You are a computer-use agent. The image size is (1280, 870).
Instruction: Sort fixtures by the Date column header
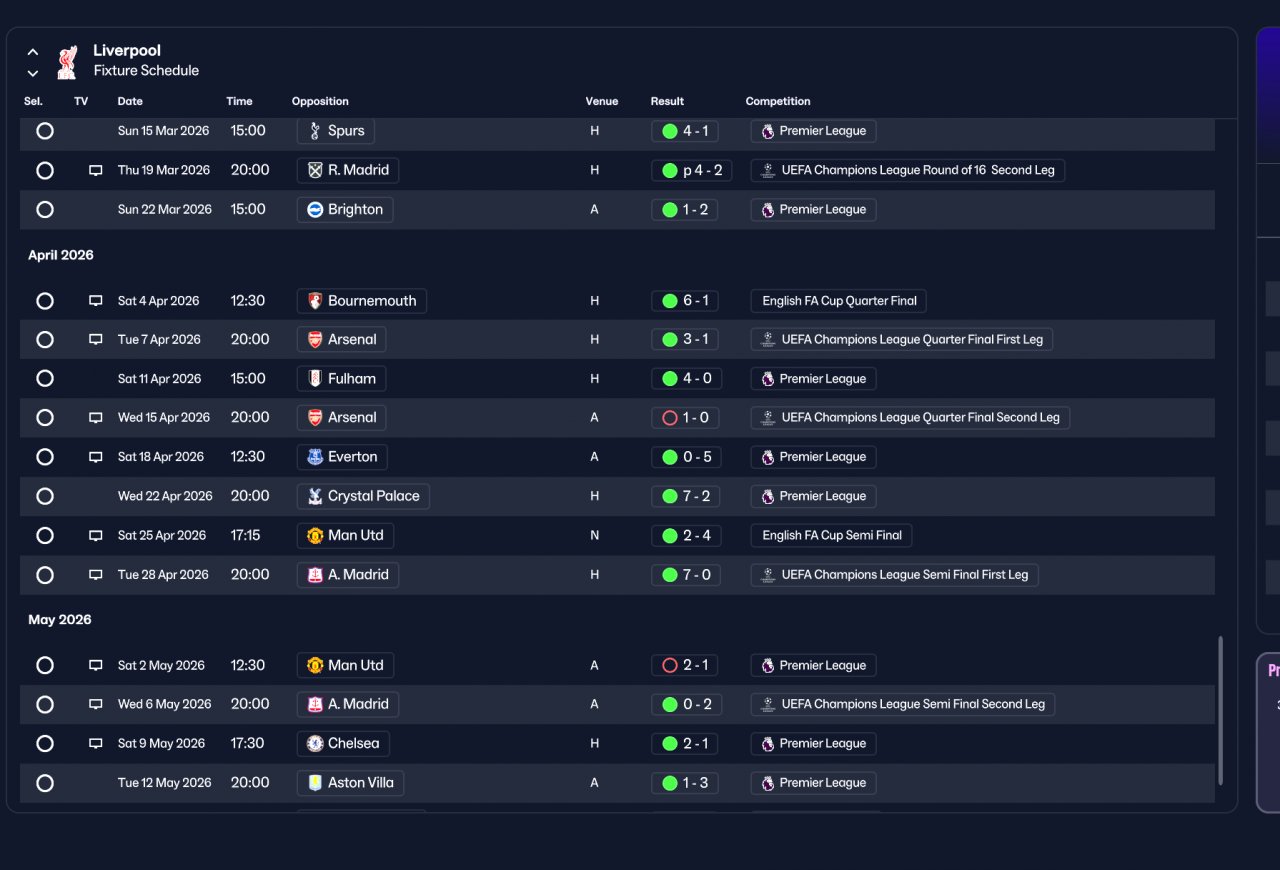pyautogui.click(x=130, y=101)
